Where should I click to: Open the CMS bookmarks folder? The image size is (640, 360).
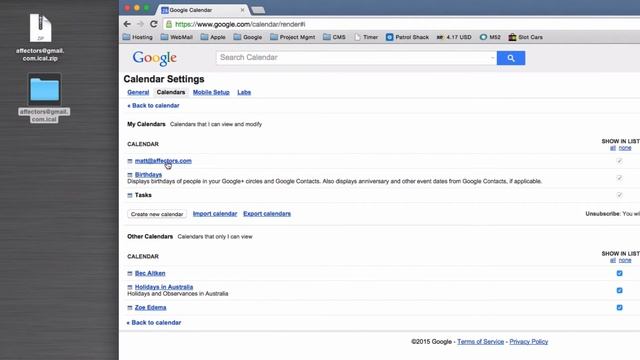point(334,37)
